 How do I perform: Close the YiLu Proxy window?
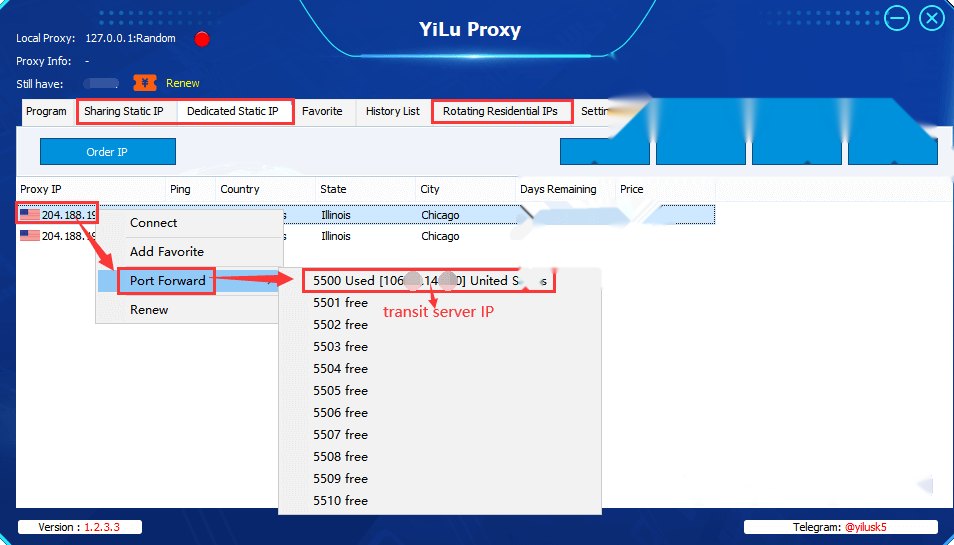(931, 18)
